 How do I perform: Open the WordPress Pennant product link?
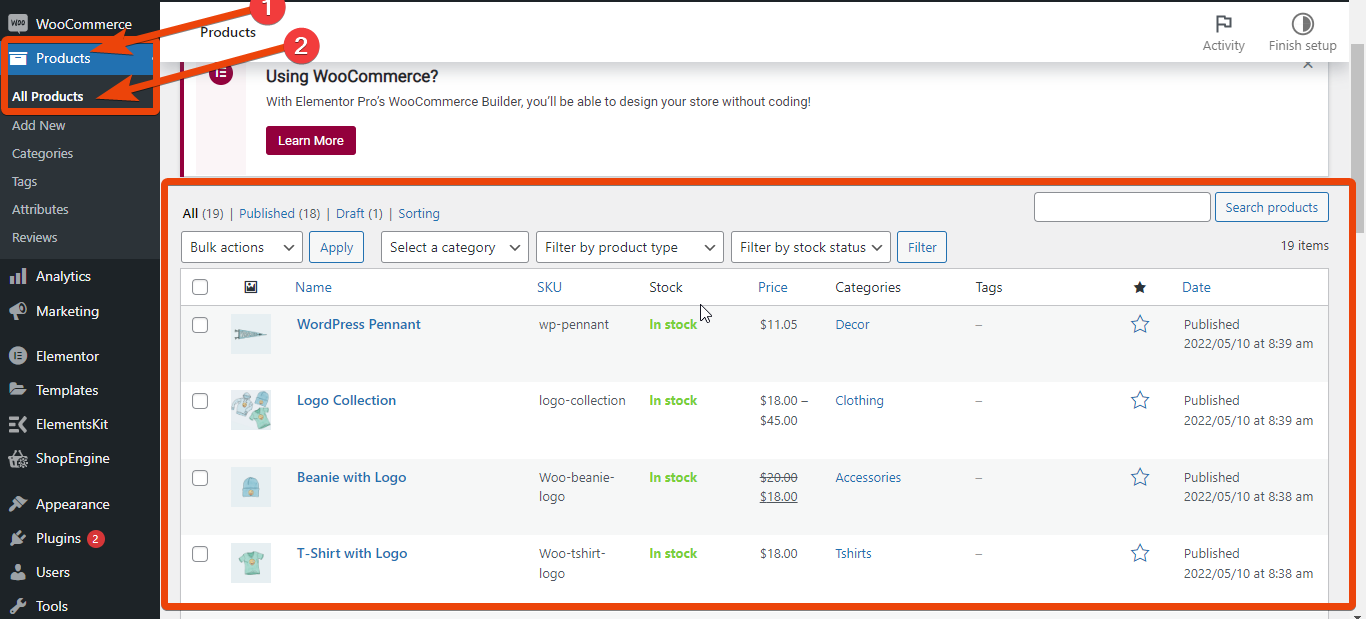[x=359, y=324]
